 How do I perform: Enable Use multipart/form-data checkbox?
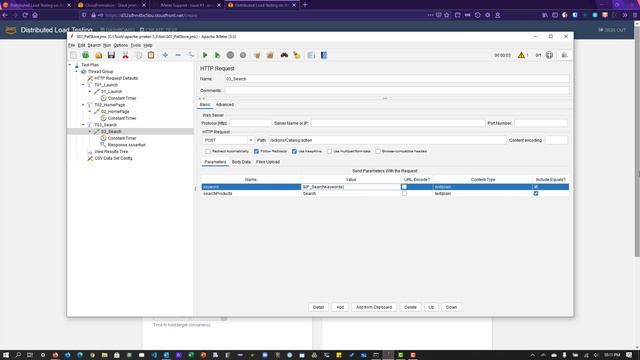(329, 151)
